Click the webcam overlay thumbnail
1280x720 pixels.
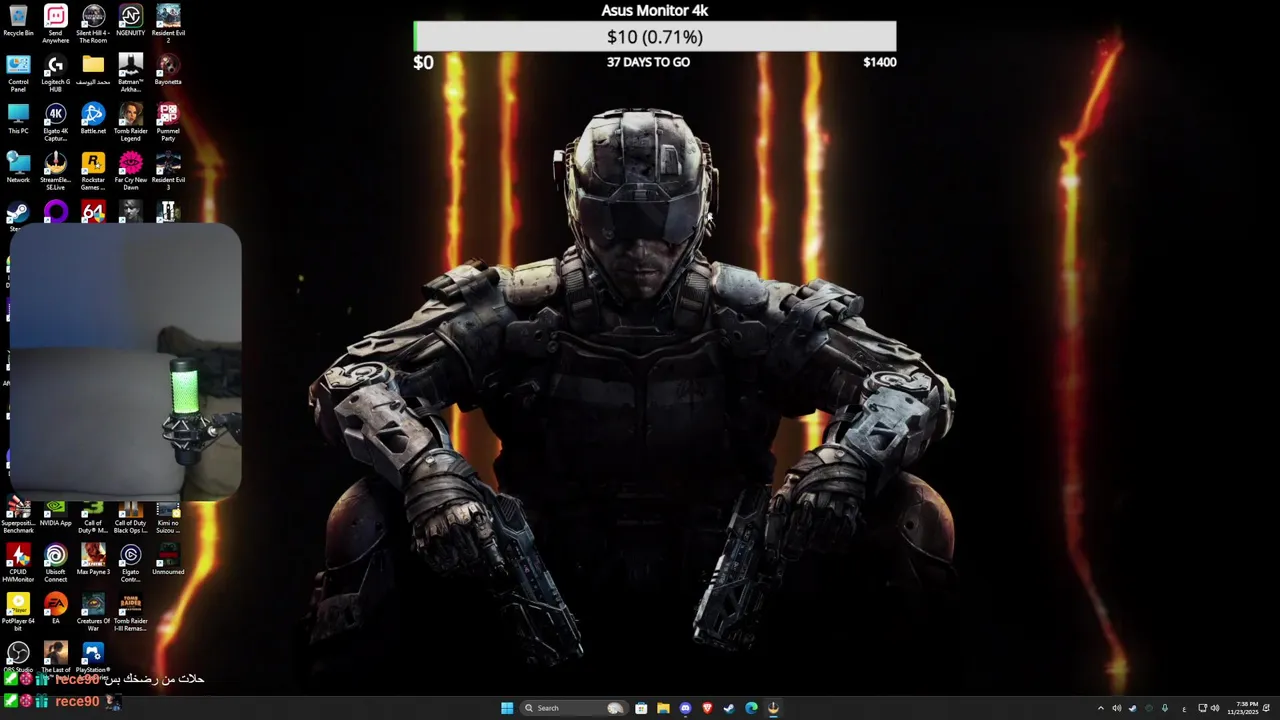[125, 361]
